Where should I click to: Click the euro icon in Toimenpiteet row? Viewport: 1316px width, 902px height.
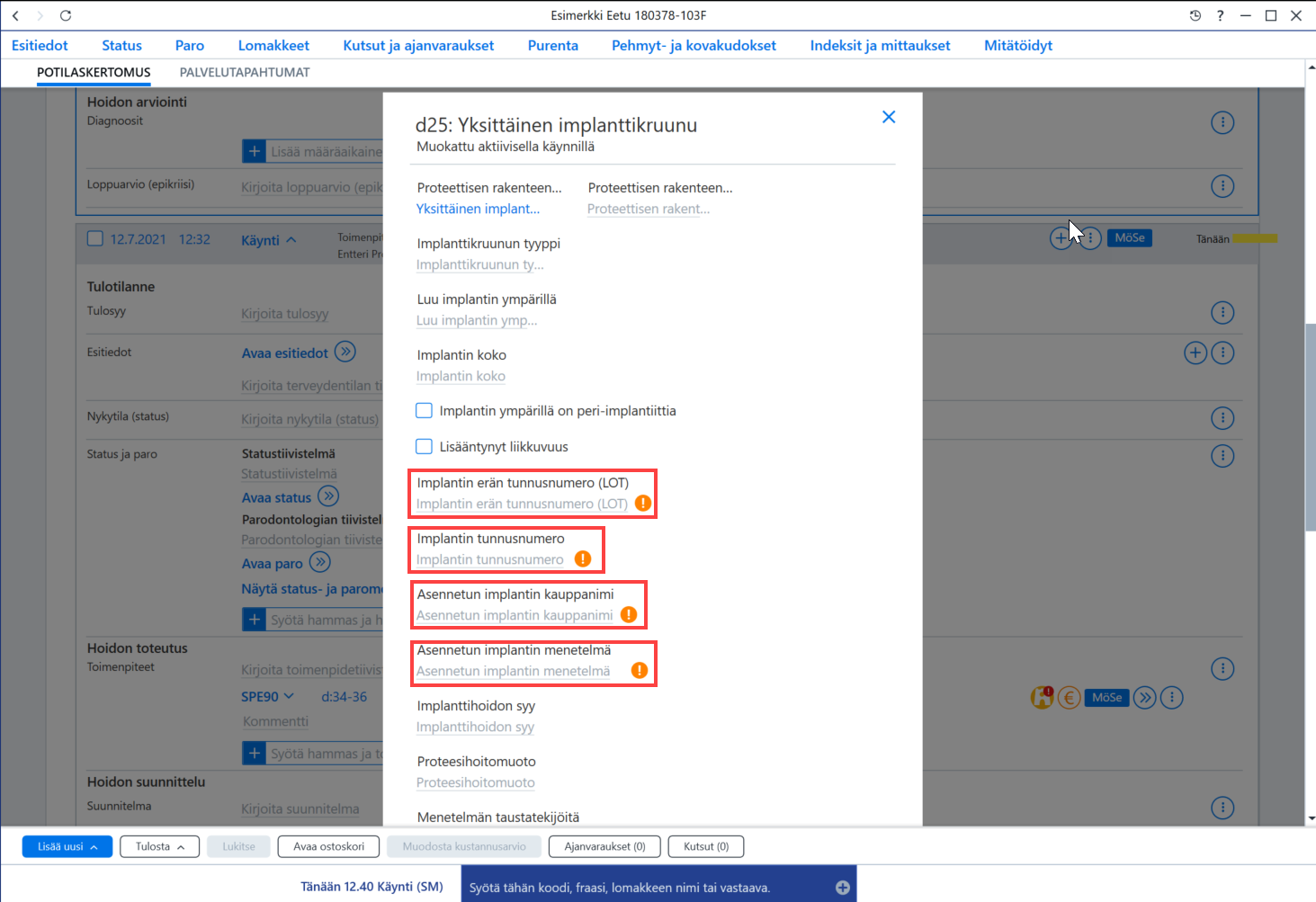coord(1069,698)
